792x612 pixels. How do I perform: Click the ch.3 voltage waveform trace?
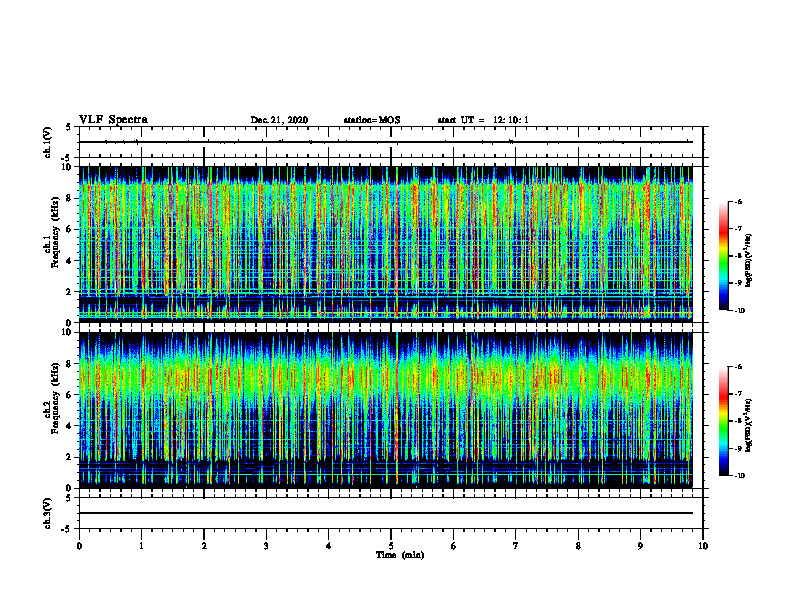385,513
